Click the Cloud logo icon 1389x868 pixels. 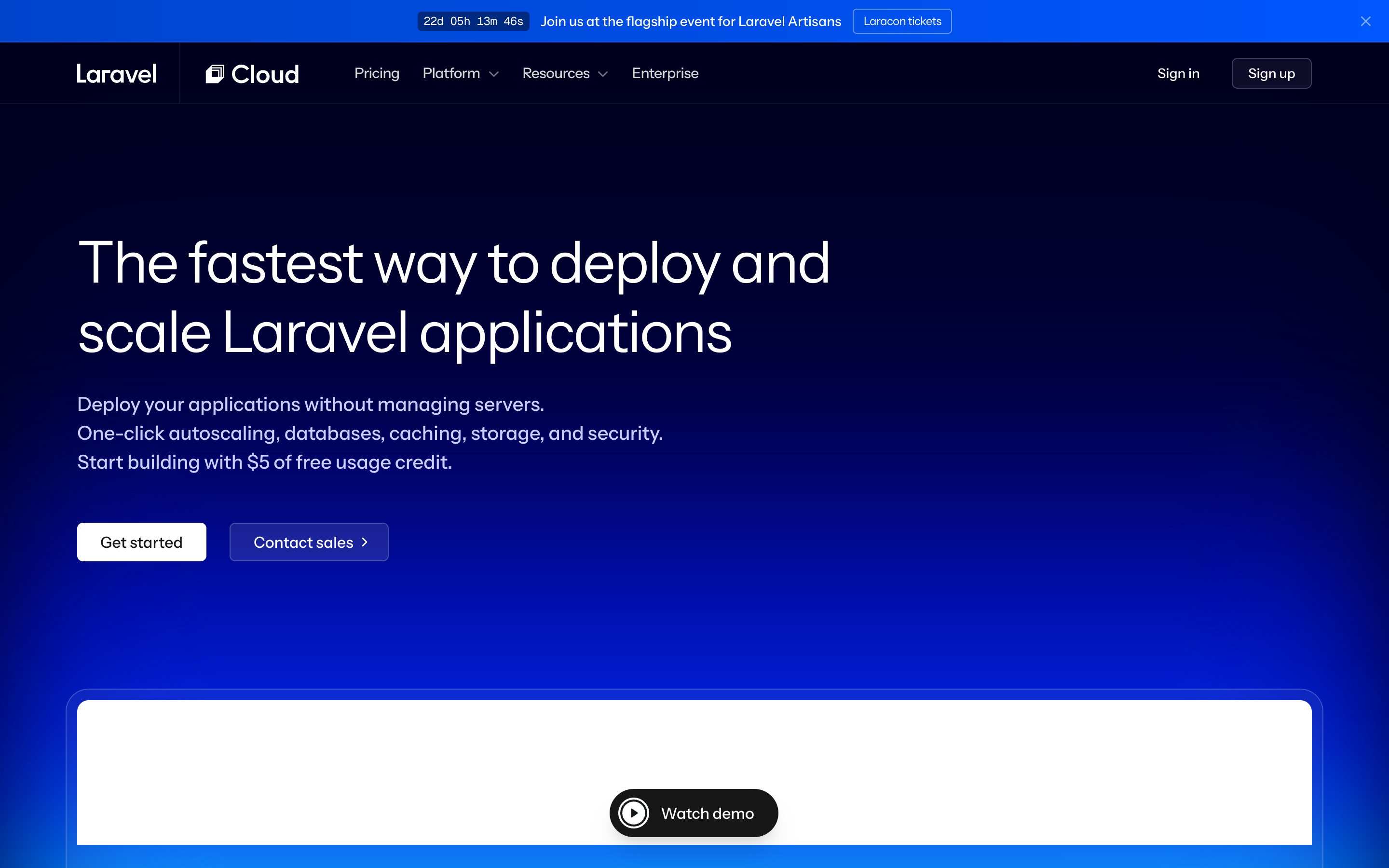tap(215, 73)
